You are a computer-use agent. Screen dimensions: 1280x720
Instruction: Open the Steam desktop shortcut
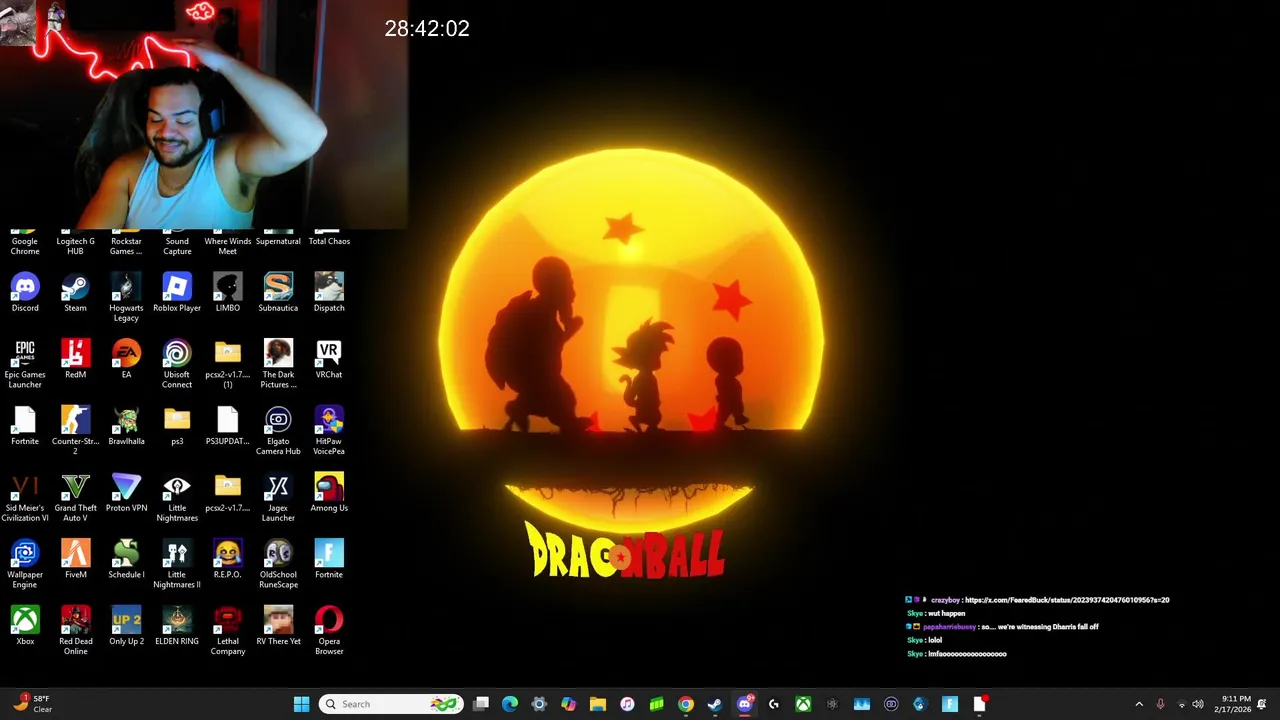(75, 293)
